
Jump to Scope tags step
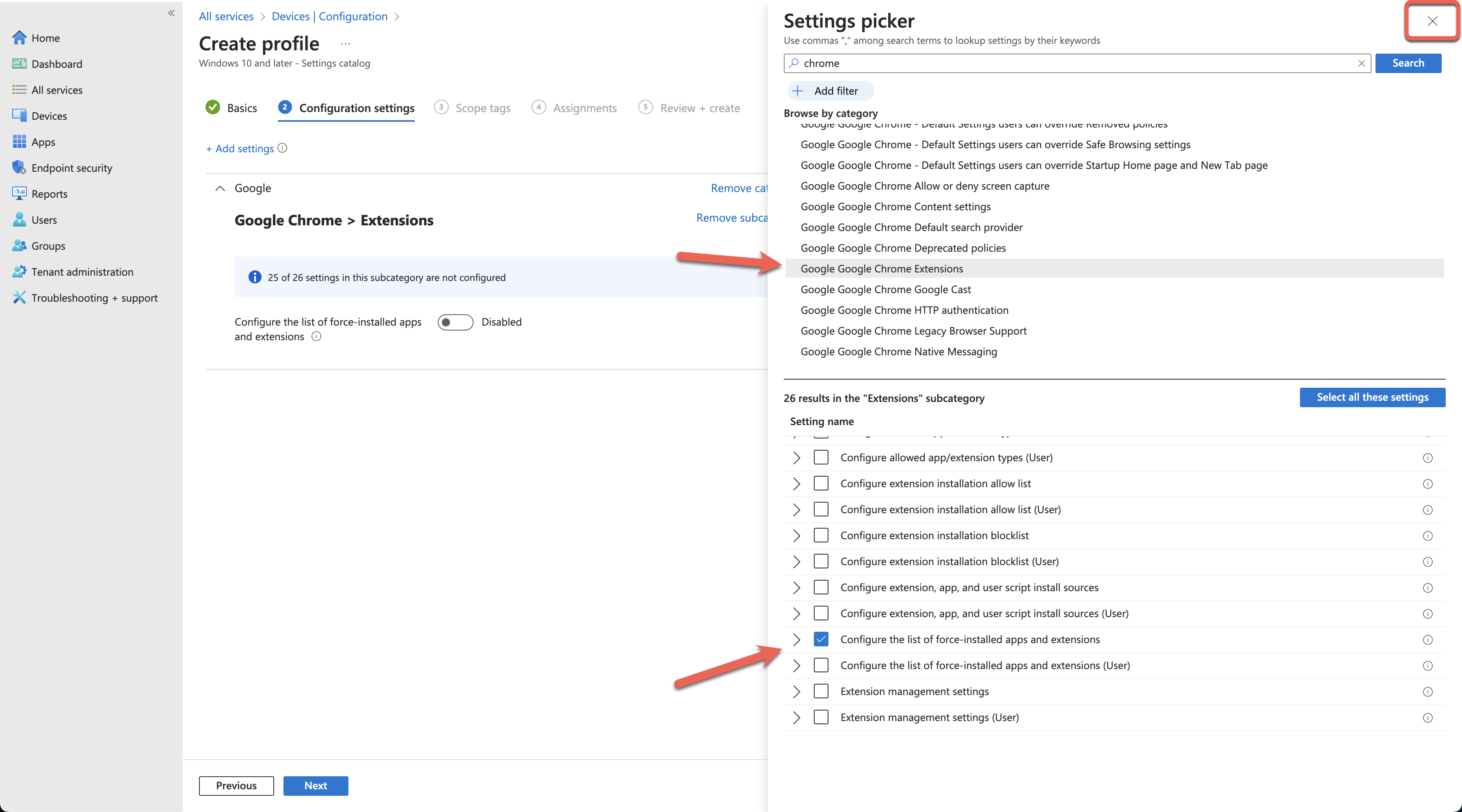point(472,108)
